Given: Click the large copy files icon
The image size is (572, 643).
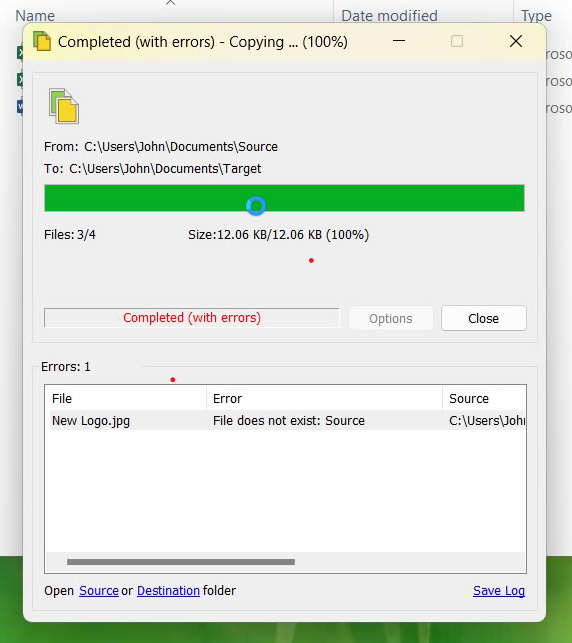Looking at the screenshot, I should click(x=64, y=106).
